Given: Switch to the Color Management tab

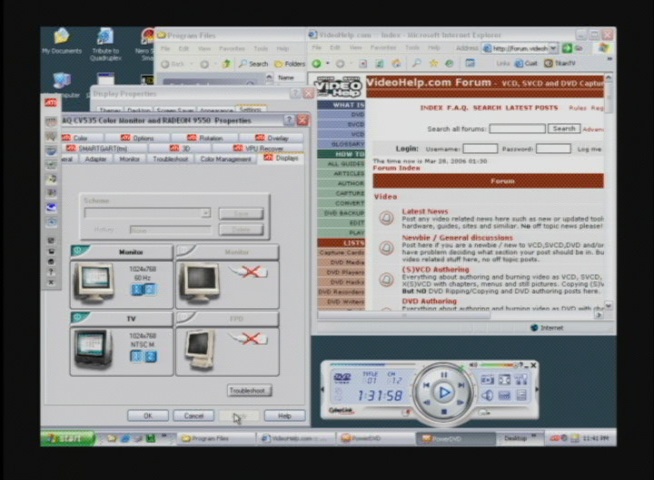Looking at the screenshot, I should [x=226, y=159].
